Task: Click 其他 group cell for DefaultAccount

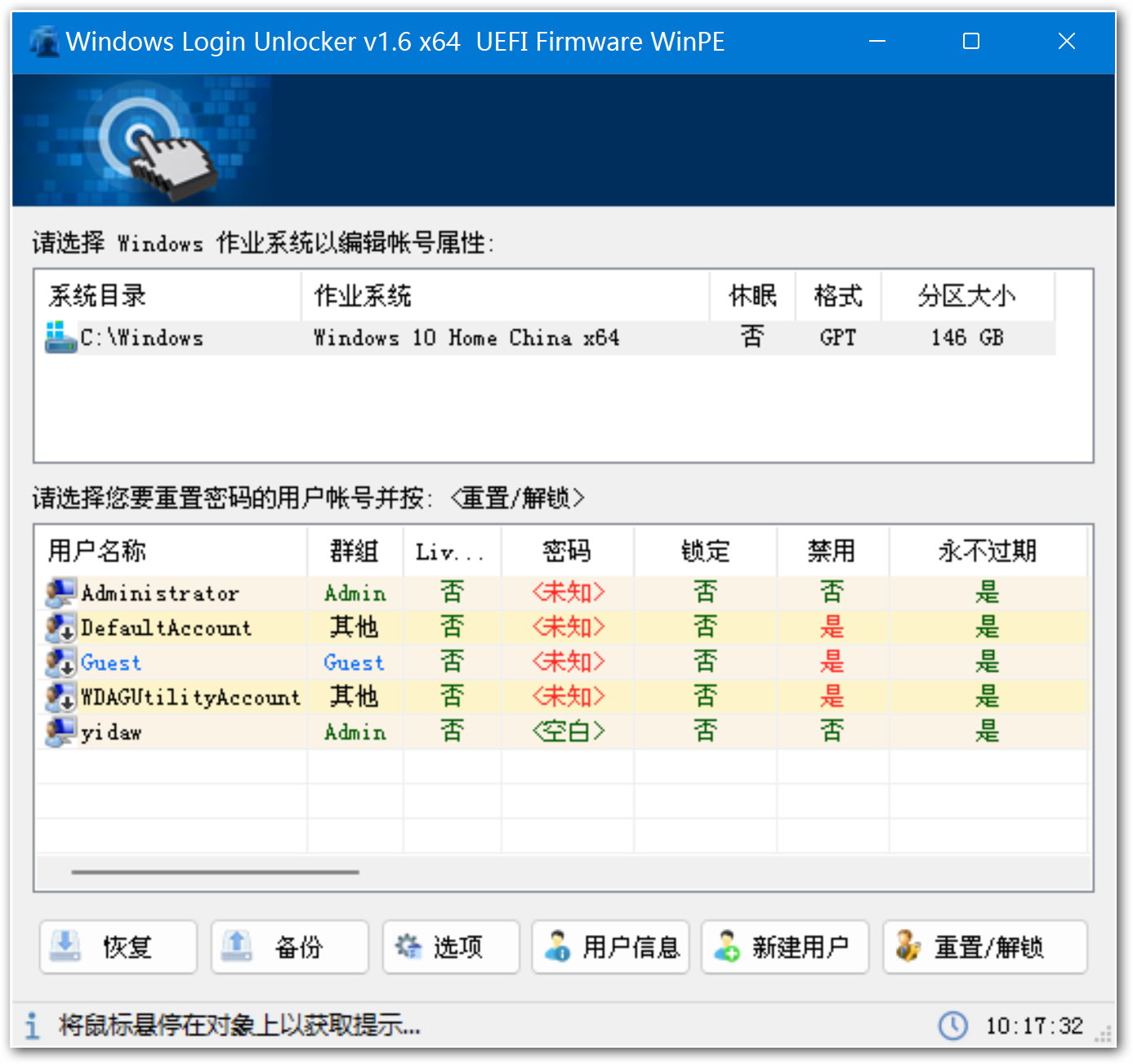Action: point(355,628)
